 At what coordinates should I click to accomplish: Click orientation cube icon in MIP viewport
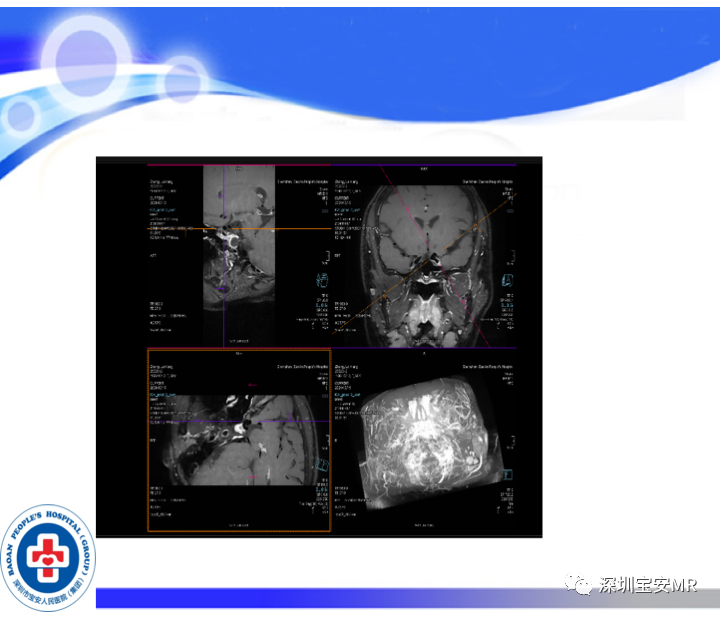click(508, 474)
